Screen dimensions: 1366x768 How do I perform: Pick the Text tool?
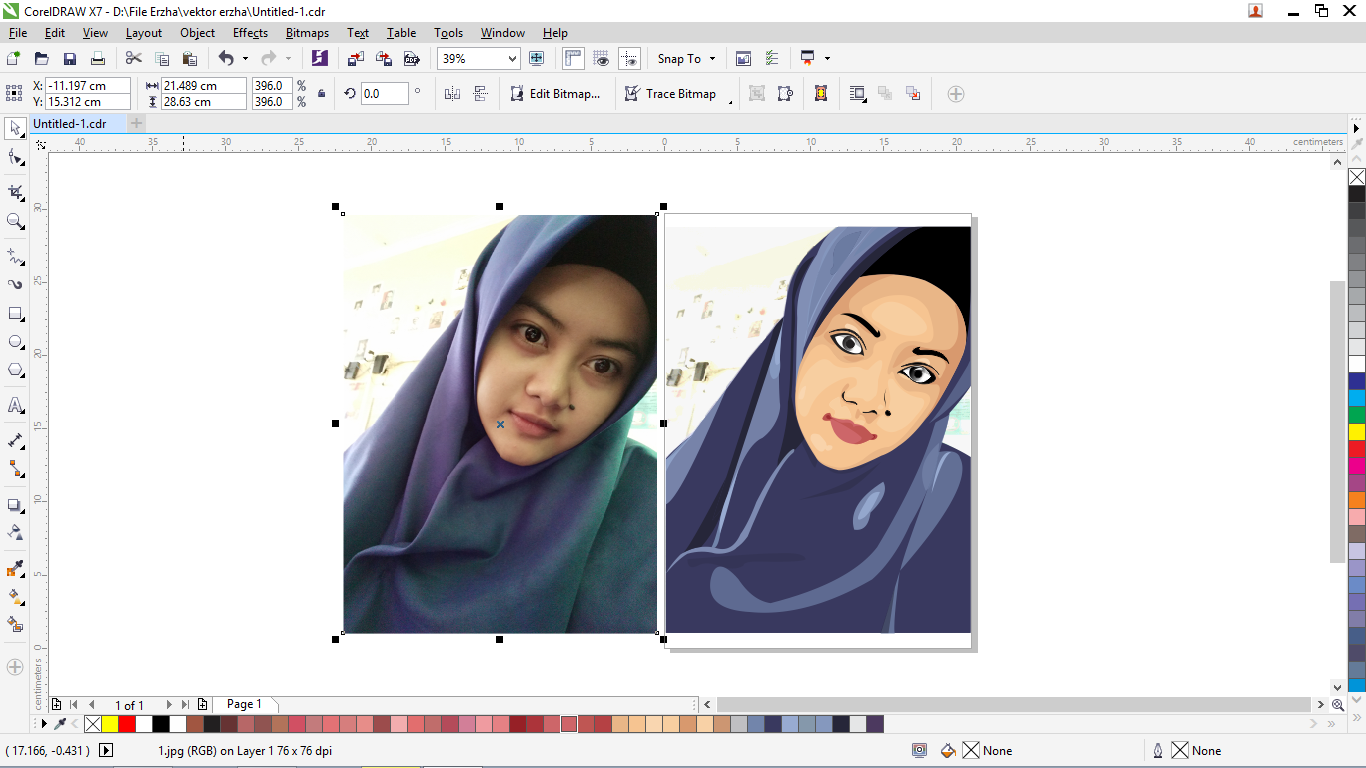tap(15, 405)
